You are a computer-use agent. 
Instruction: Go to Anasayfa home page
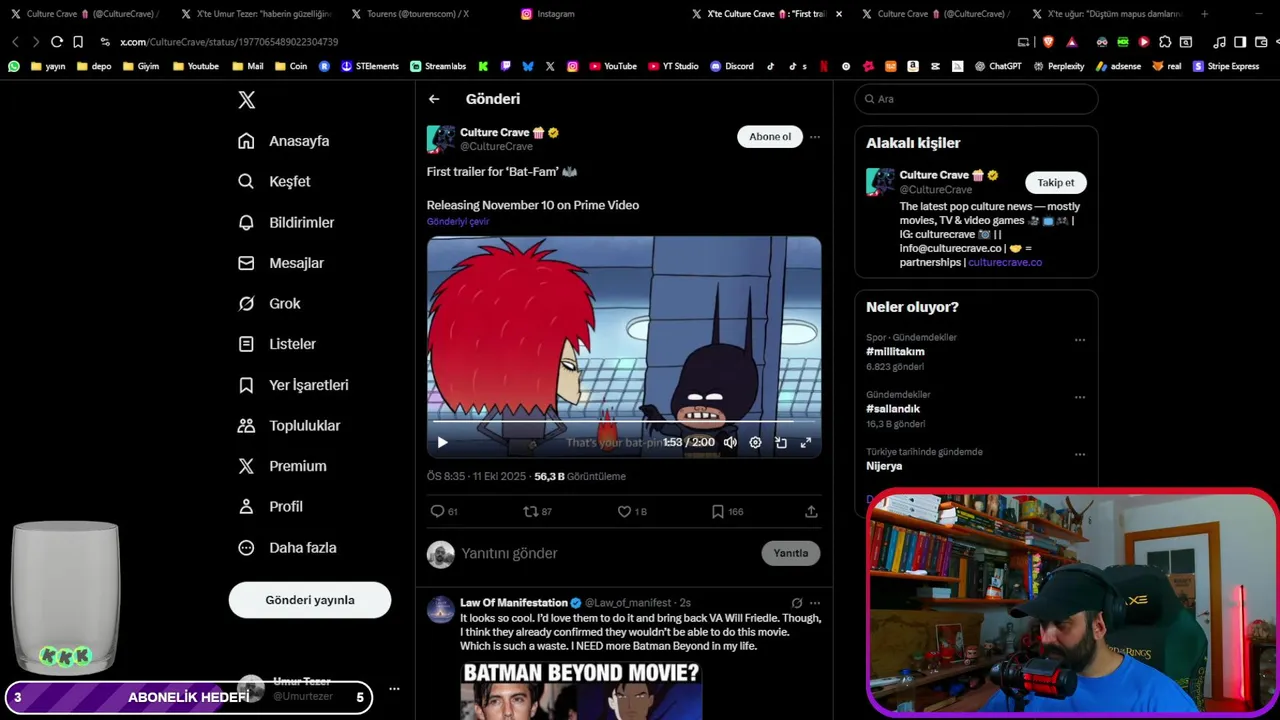pos(284,141)
